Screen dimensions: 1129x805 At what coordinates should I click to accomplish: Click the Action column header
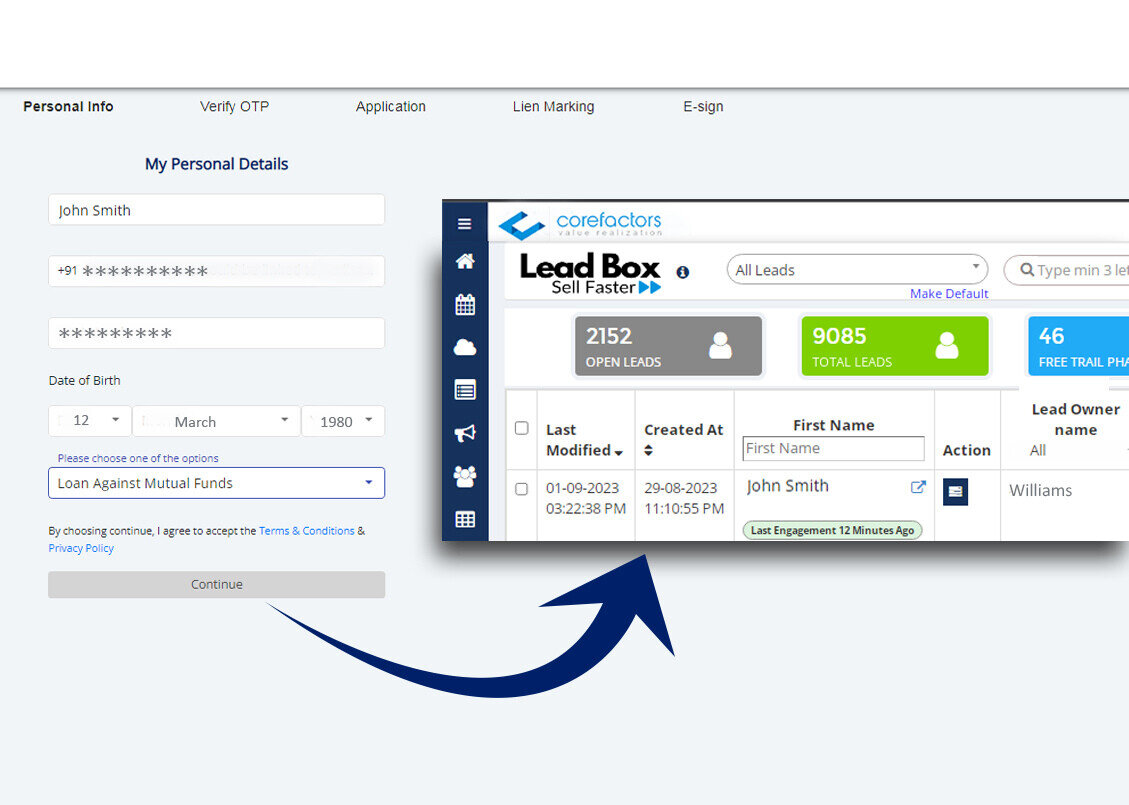point(967,450)
